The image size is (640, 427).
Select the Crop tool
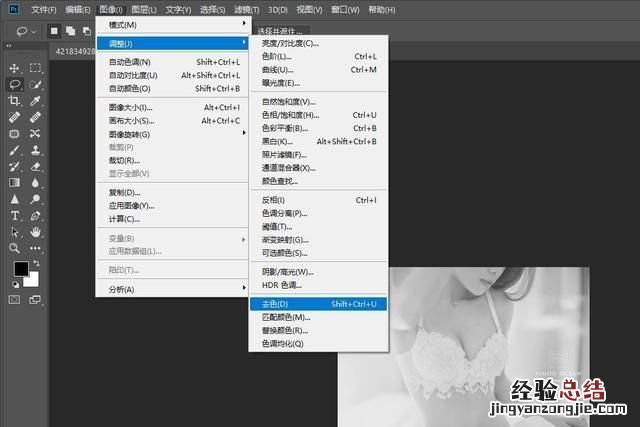[x=14, y=101]
